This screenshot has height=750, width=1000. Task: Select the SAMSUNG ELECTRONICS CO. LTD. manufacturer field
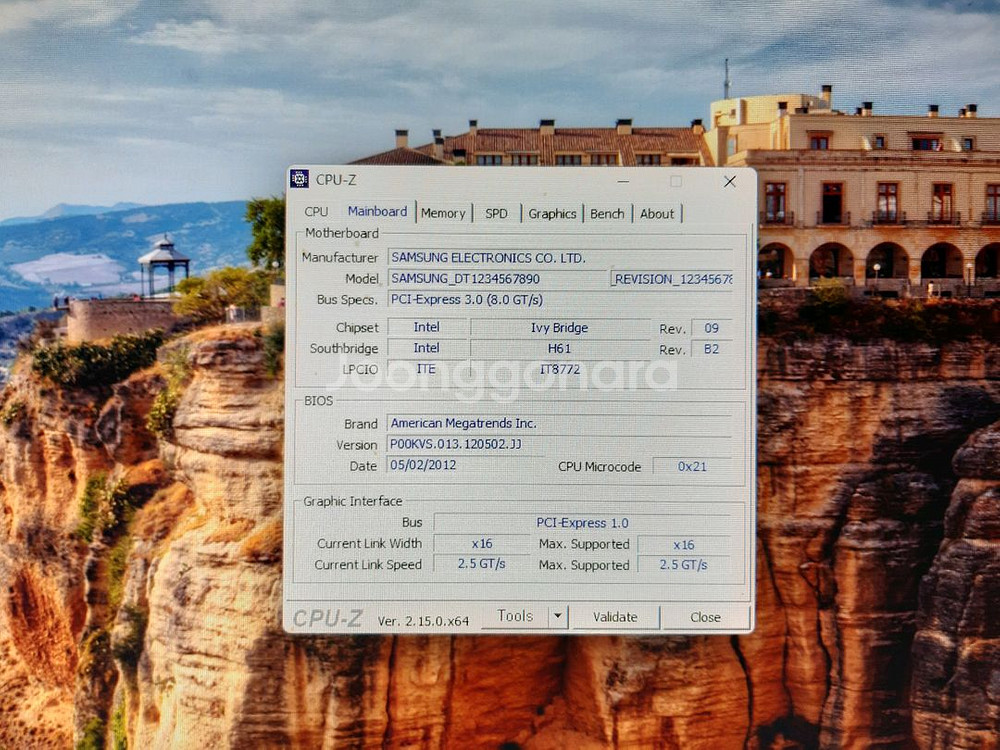click(x=560, y=258)
